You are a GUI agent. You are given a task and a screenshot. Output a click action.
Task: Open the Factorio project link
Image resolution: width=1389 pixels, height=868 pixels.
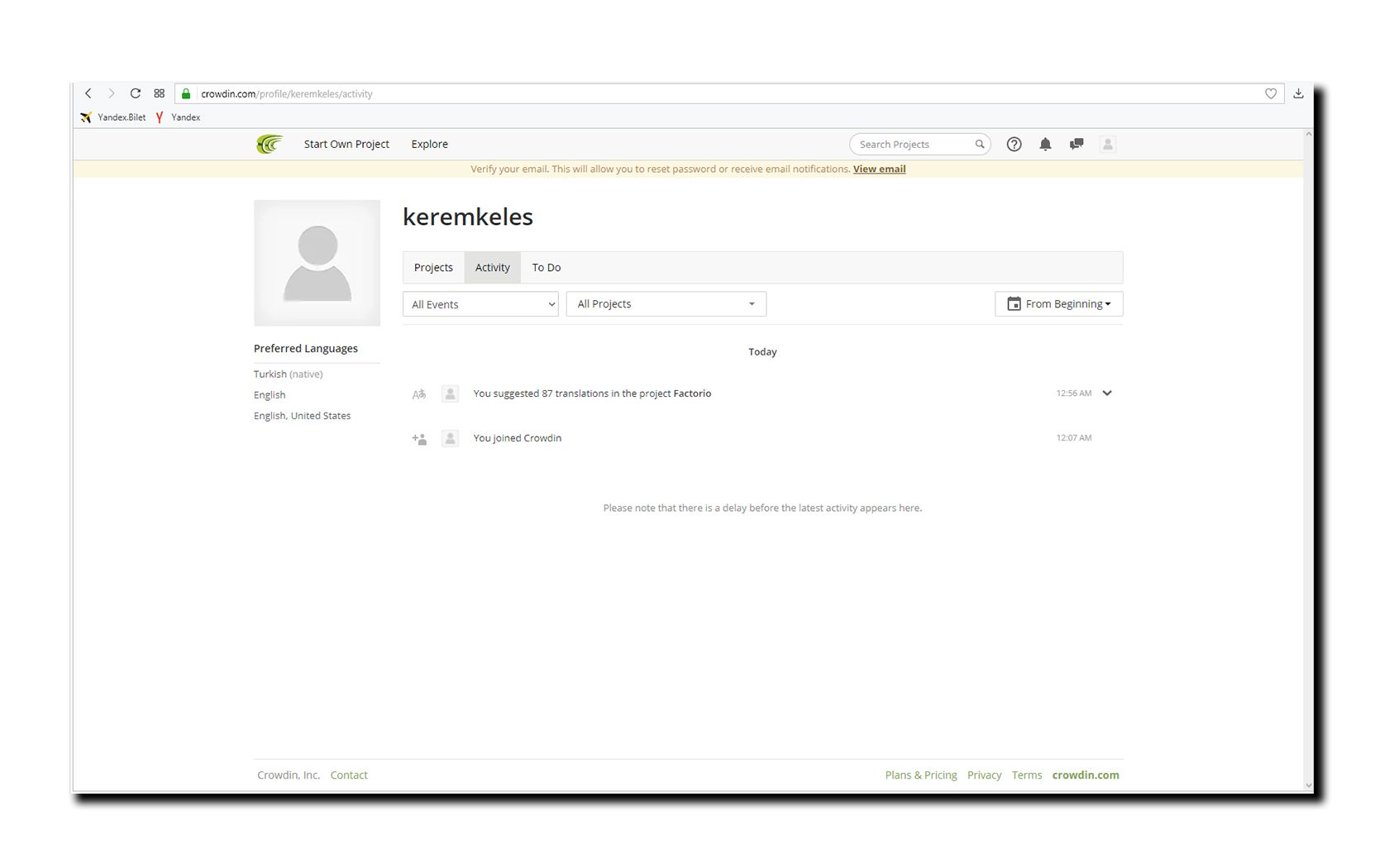coord(692,393)
